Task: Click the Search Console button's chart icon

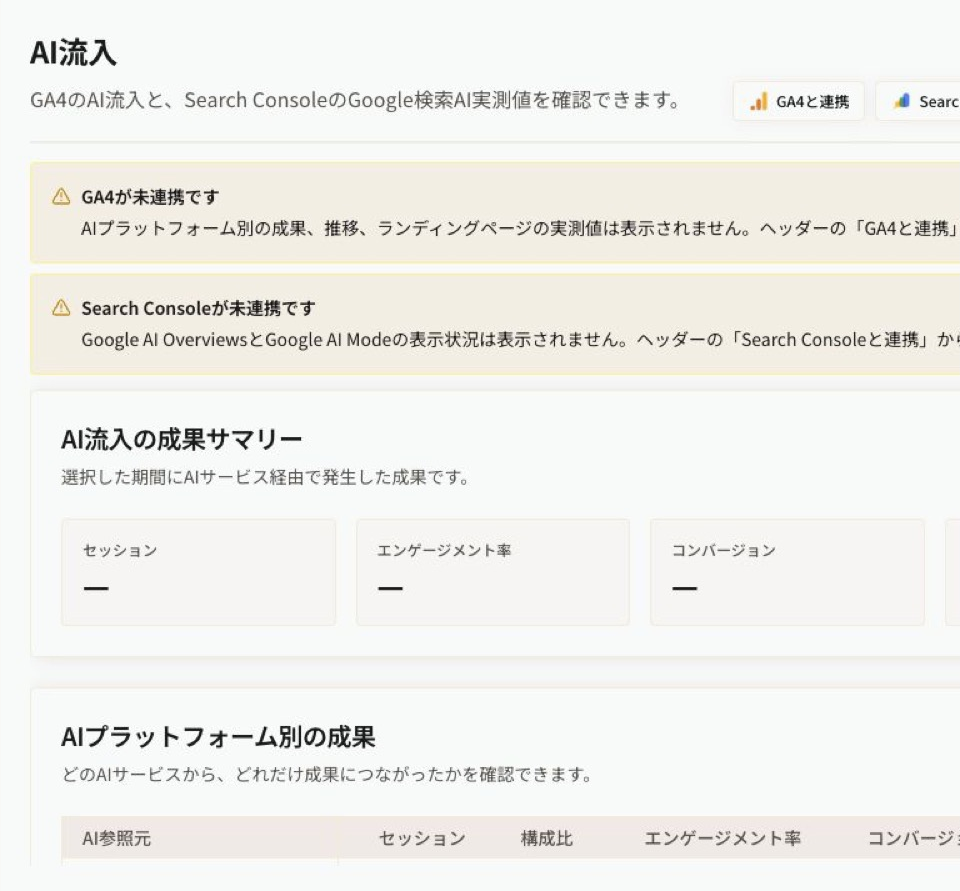Action: 902,101
